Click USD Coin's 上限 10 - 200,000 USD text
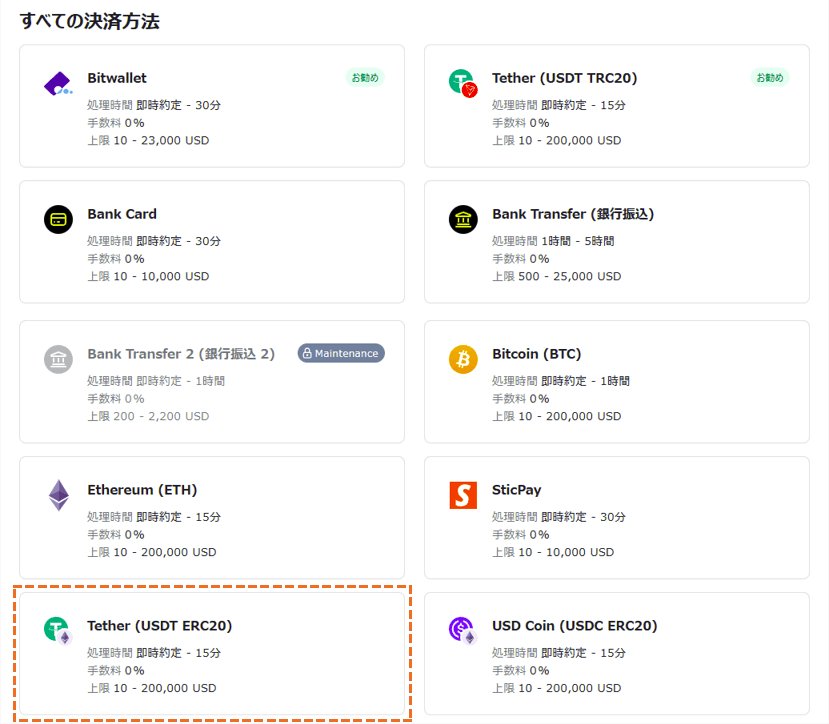Image resolution: width=829 pixels, height=724 pixels. [557, 688]
